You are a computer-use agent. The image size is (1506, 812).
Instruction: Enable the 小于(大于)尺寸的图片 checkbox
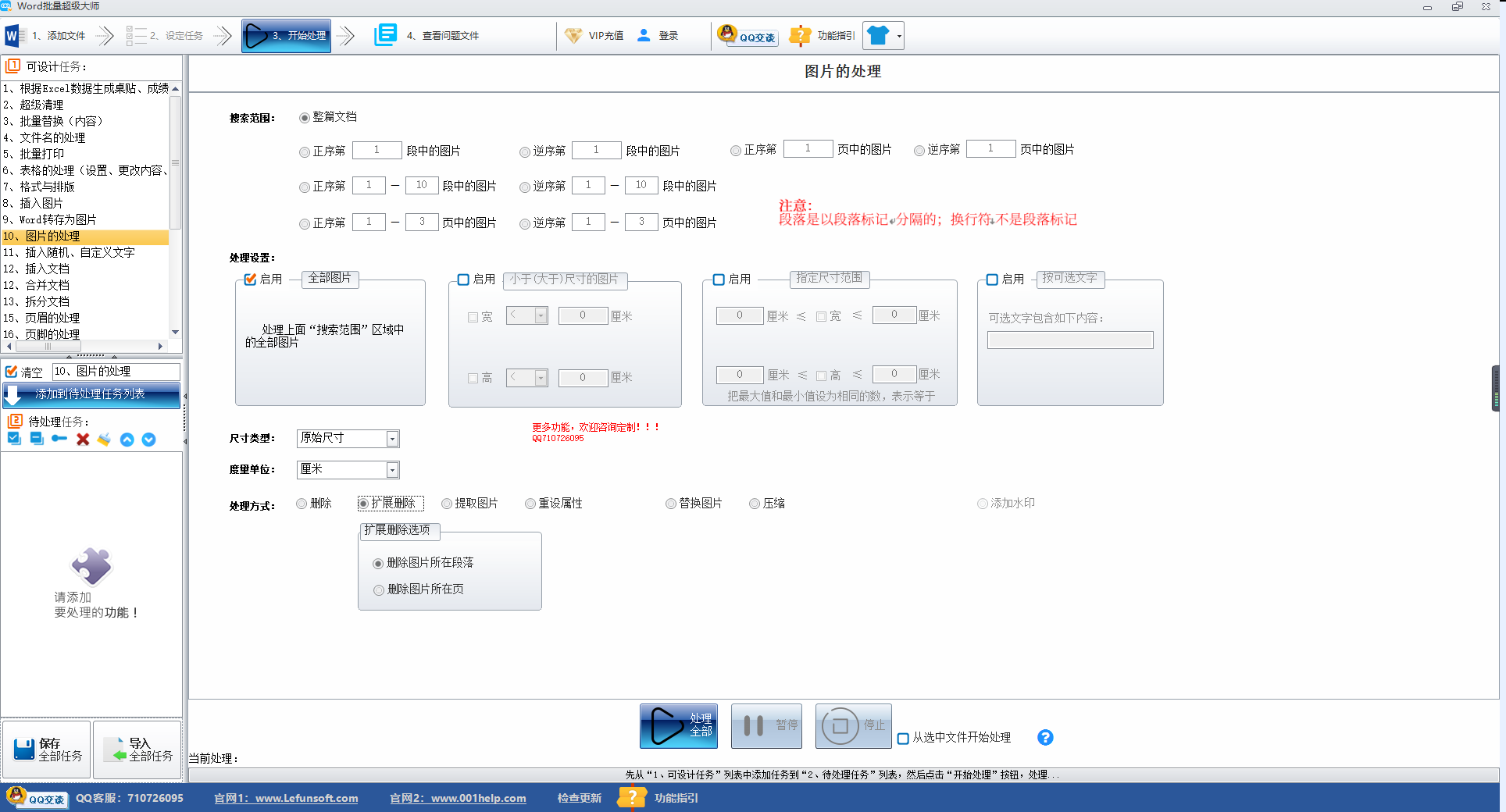click(x=463, y=280)
